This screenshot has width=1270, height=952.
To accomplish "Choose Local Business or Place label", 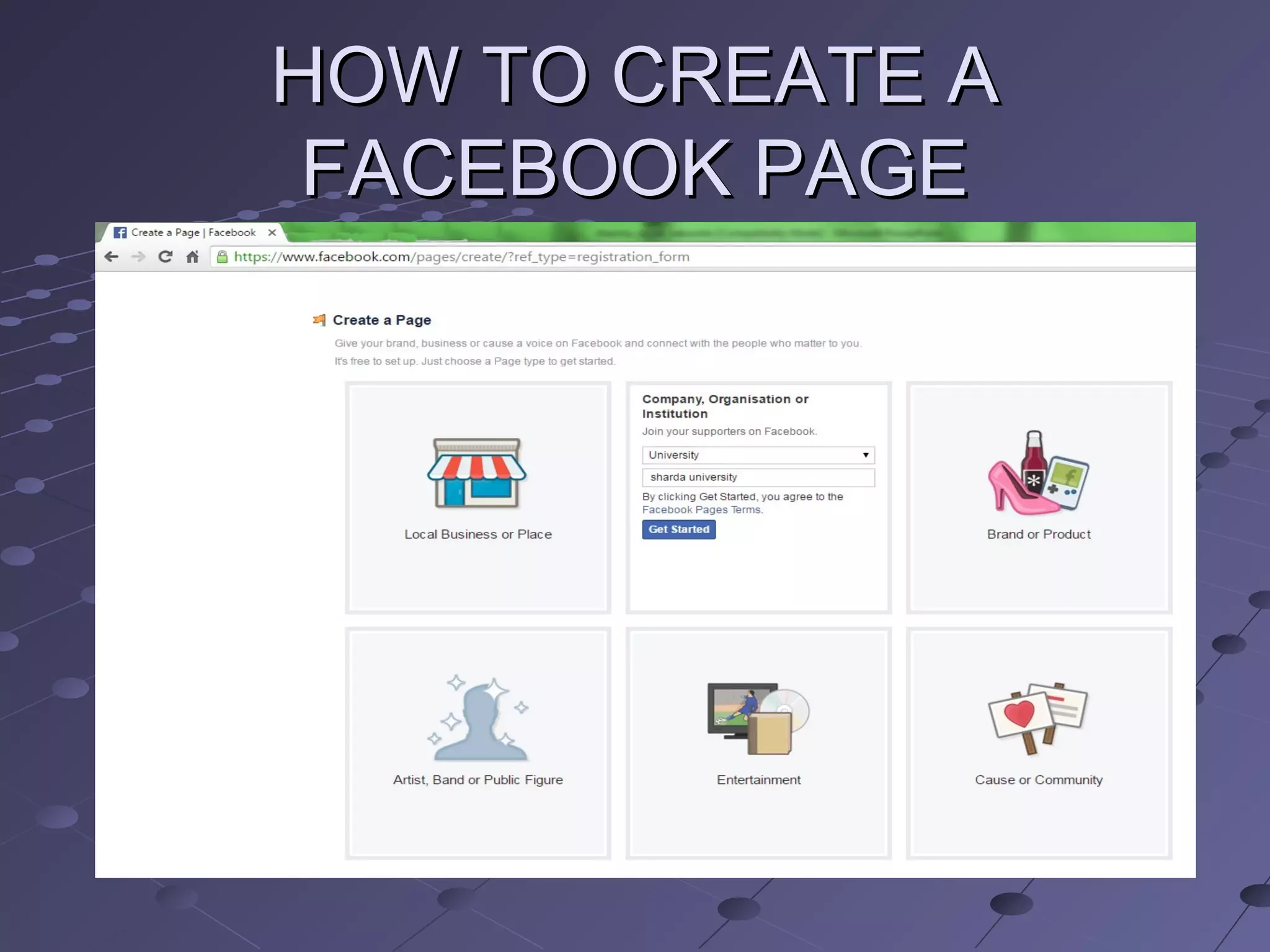I will click(478, 534).
